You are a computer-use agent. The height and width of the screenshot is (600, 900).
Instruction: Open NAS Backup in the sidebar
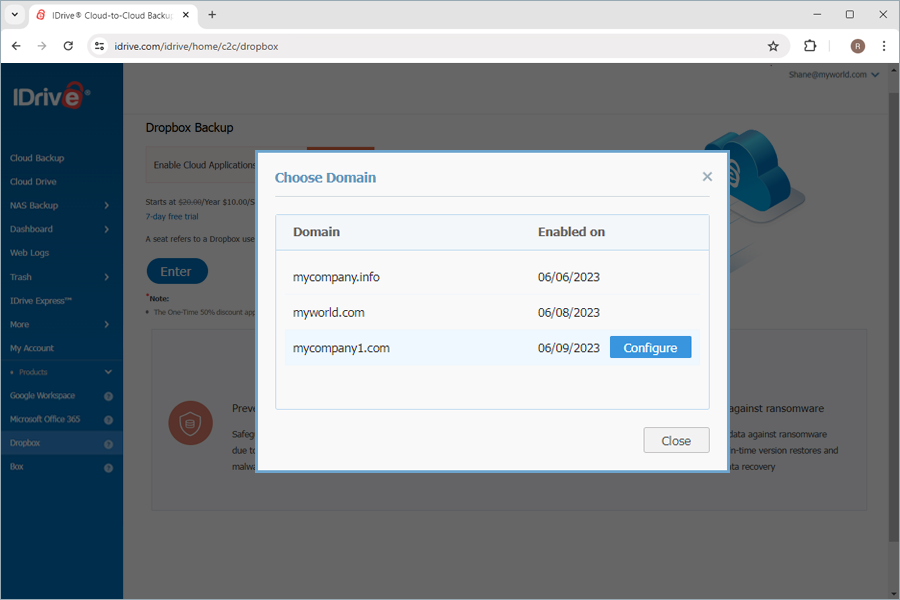34,205
